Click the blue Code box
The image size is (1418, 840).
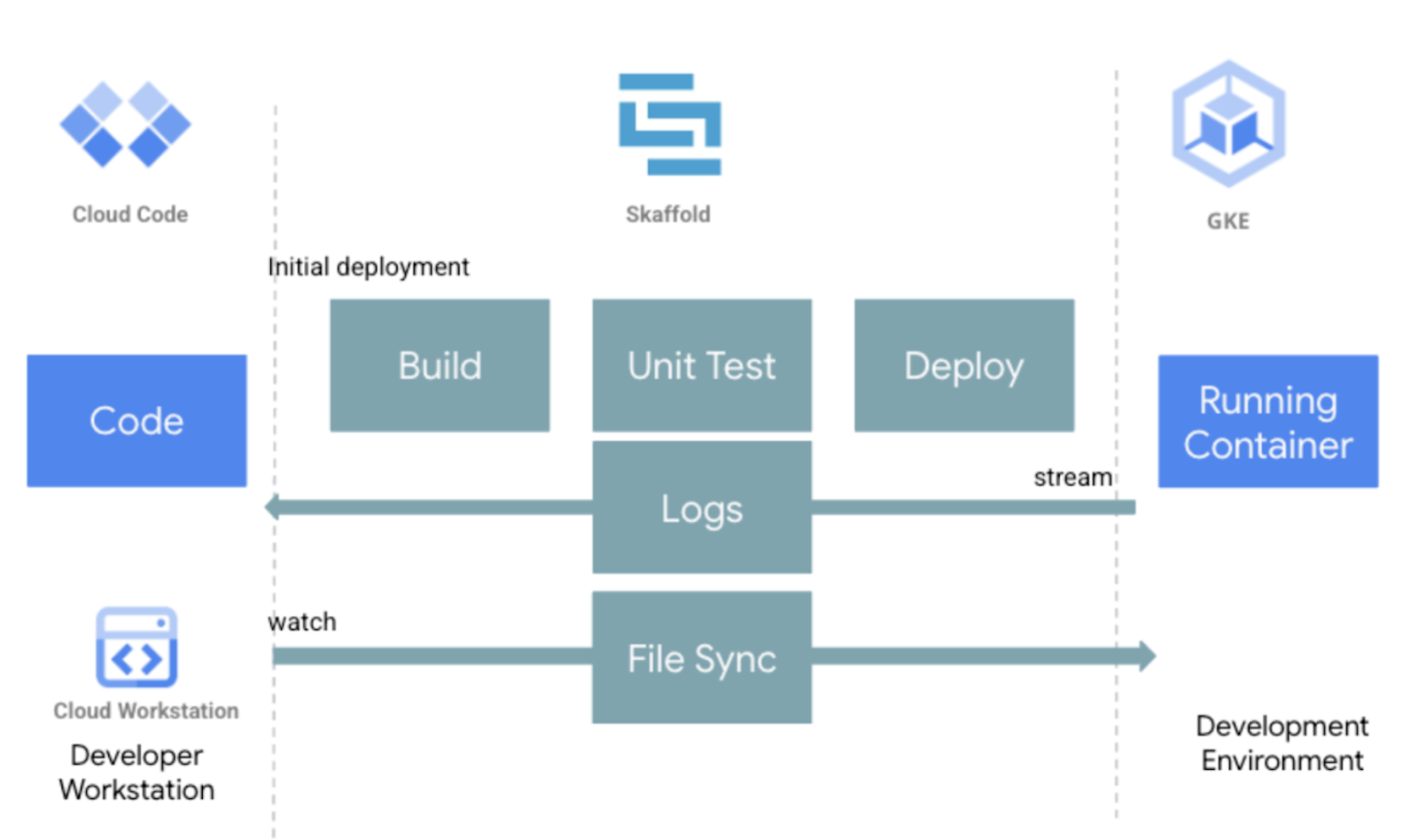click(136, 421)
